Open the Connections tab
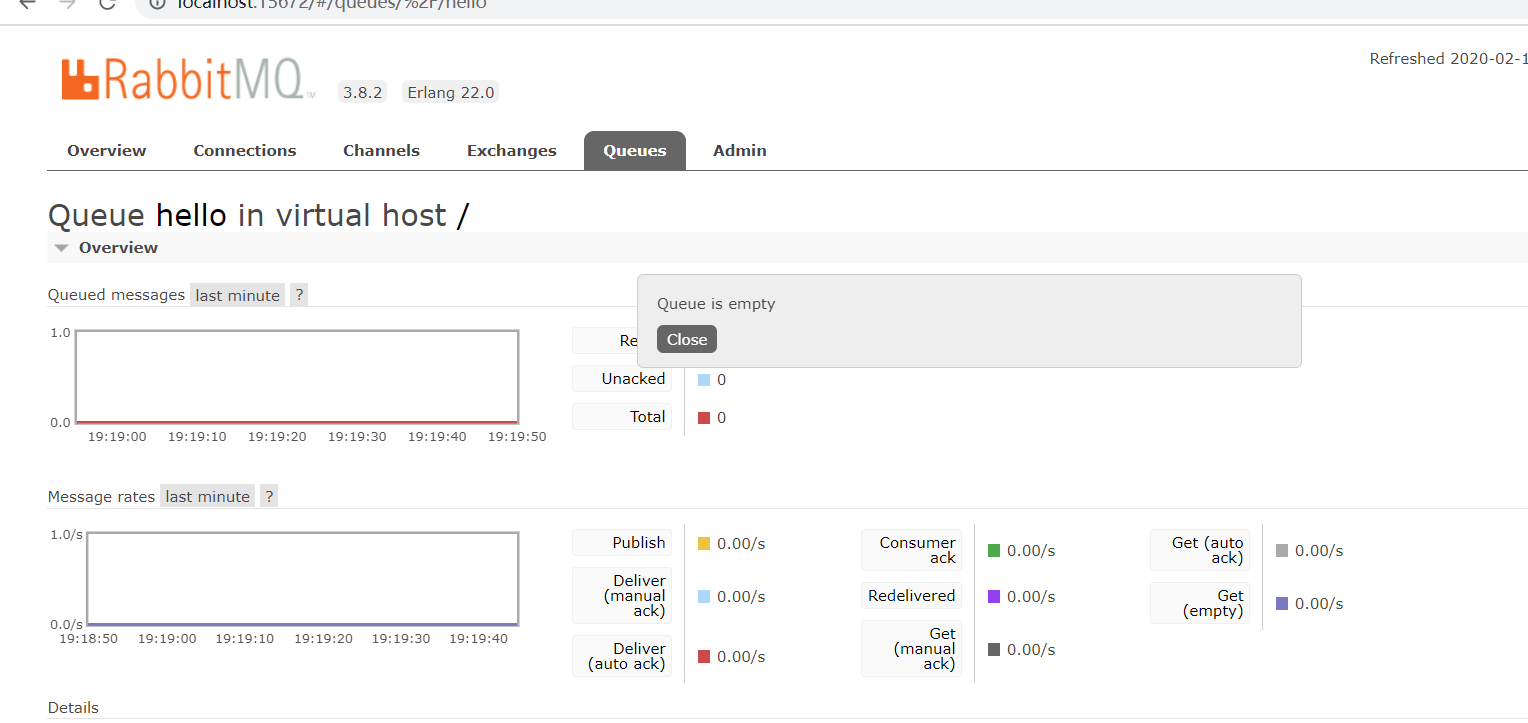This screenshot has width=1528, height=723. (x=245, y=151)
